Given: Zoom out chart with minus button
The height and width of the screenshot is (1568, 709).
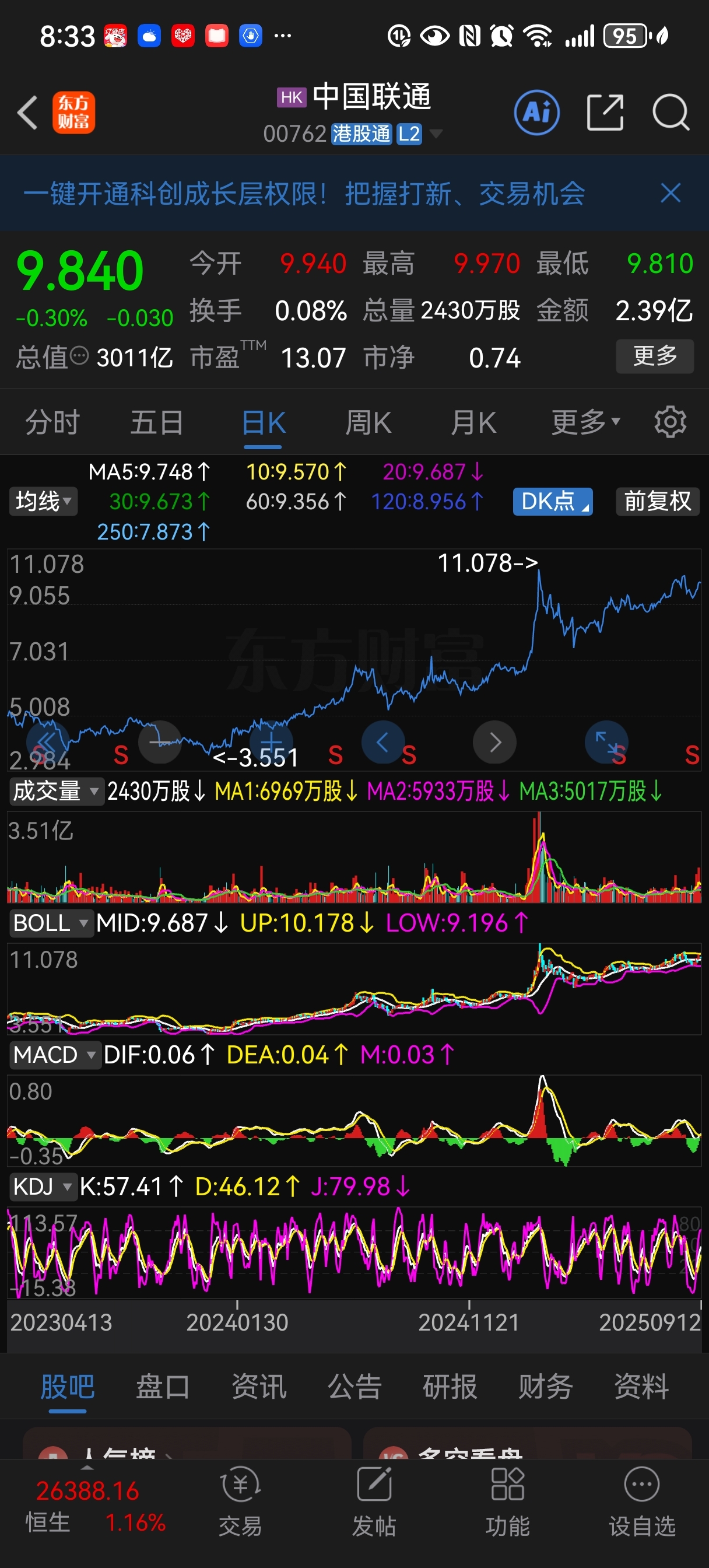Looking at the screenshot, I should point(159,742).
